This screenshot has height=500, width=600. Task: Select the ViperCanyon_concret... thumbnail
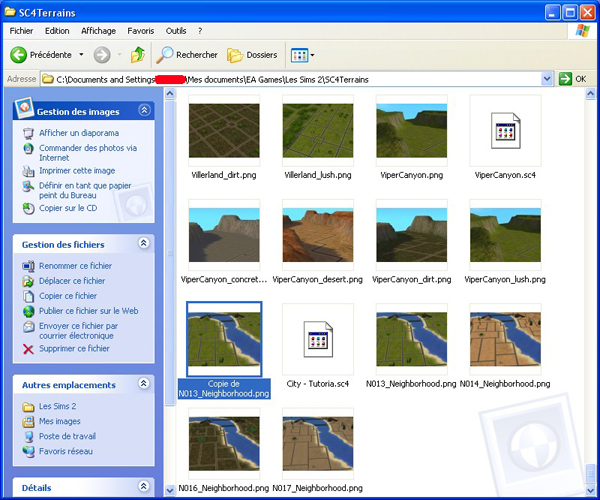[224, 235]
